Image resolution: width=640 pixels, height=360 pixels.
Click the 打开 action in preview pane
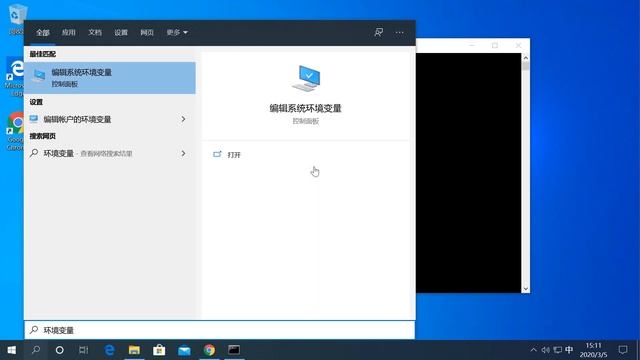[x=227, y=155]
